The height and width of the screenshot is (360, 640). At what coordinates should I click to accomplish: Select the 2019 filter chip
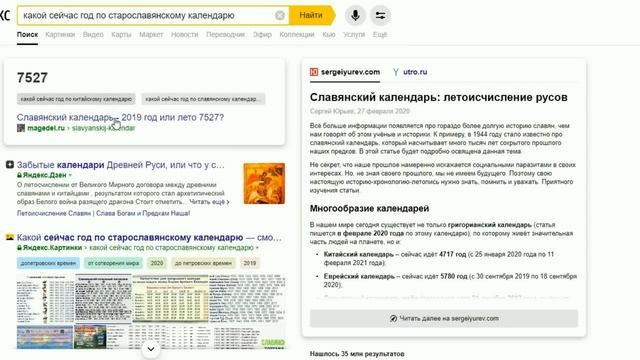click(250, 263)
